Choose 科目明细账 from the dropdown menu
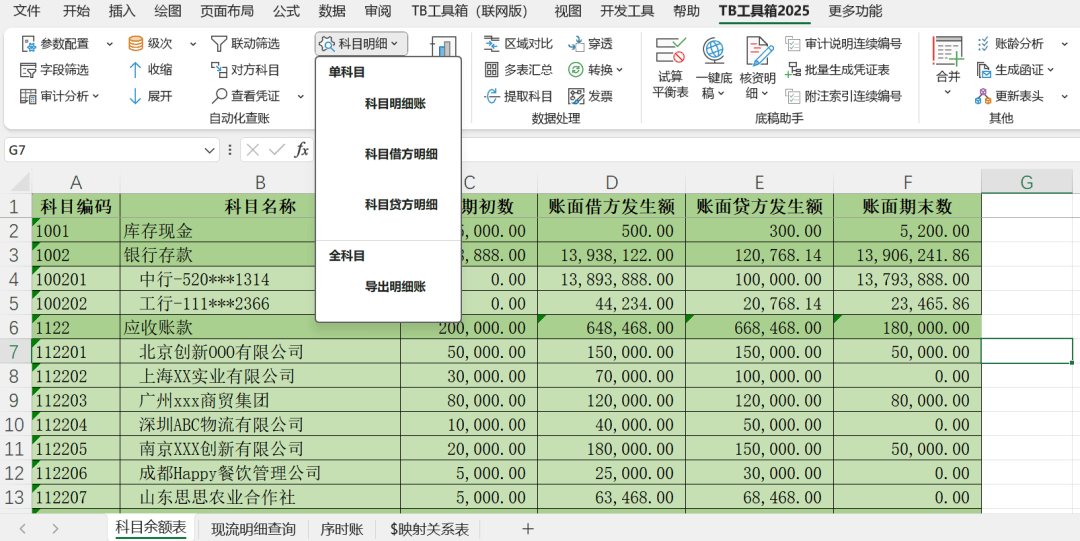1080x541 pixels. pos(395,104)
